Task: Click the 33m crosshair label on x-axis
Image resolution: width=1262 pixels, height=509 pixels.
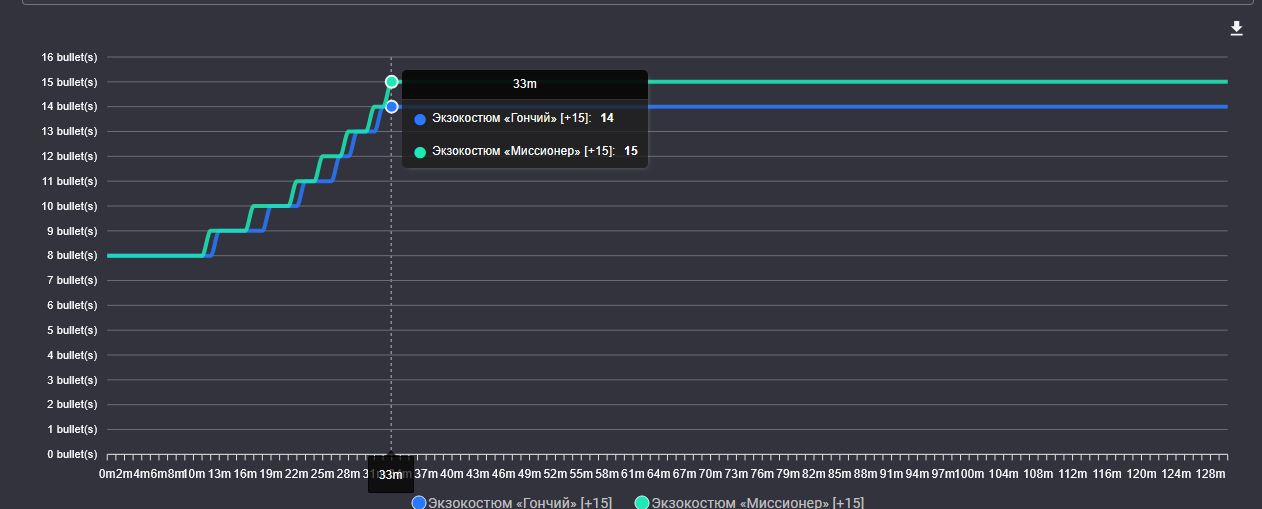Action: [x=390, y=475]
